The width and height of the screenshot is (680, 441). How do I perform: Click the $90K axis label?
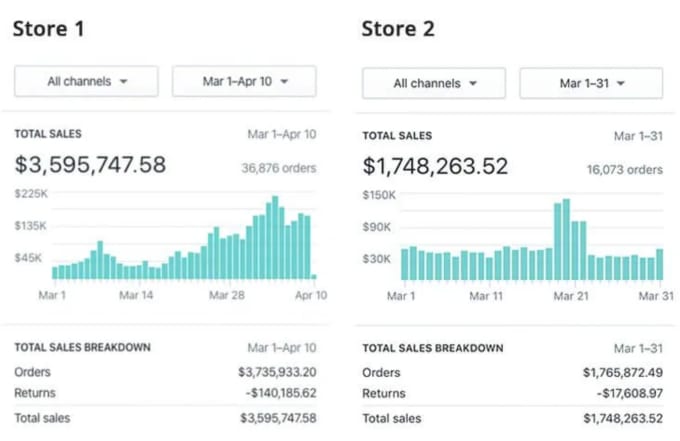377,227
